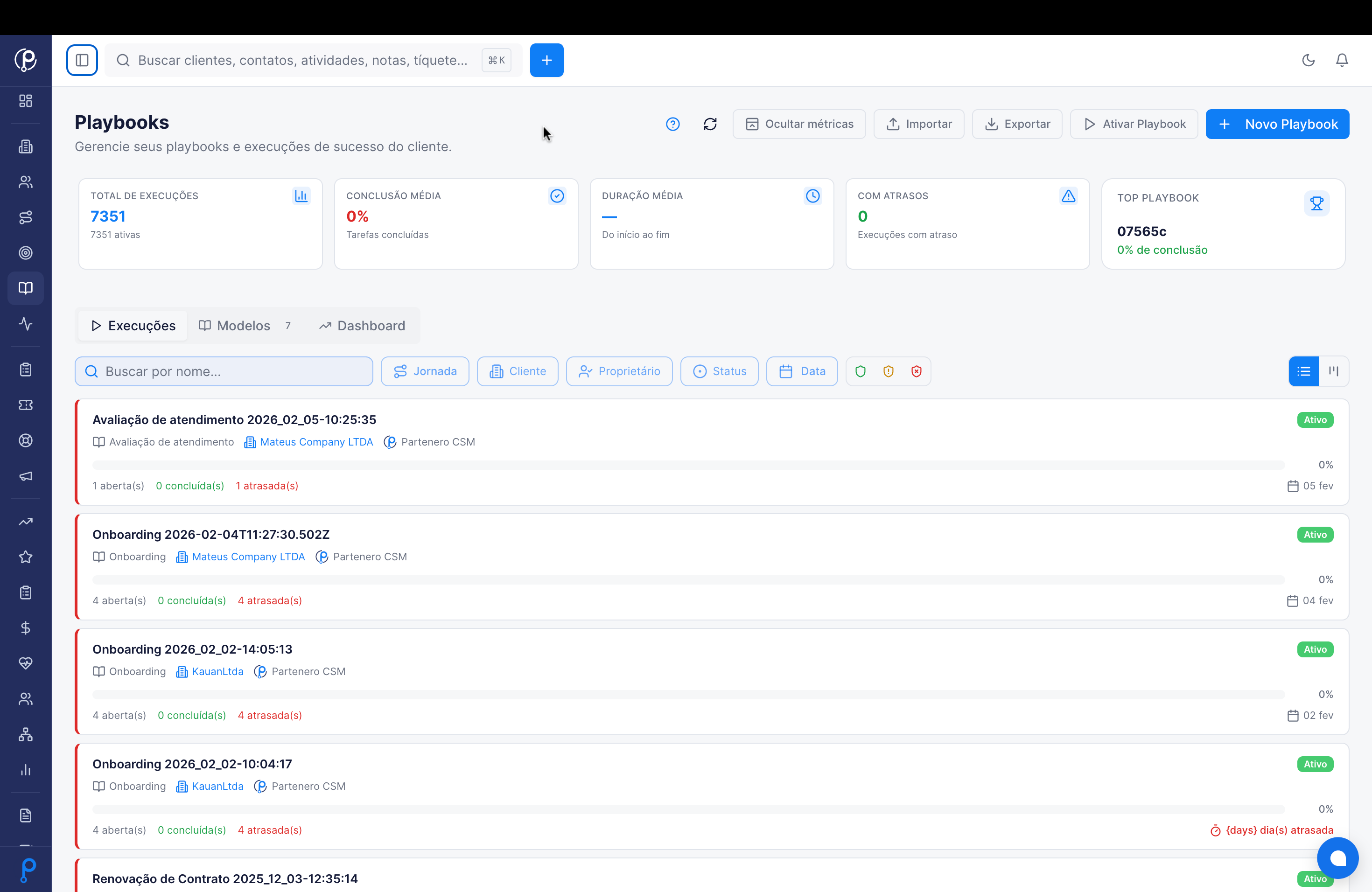Click the Com Atrasos warning icon
Viewport: 1372px width, 892px height.
(1068, 196)
